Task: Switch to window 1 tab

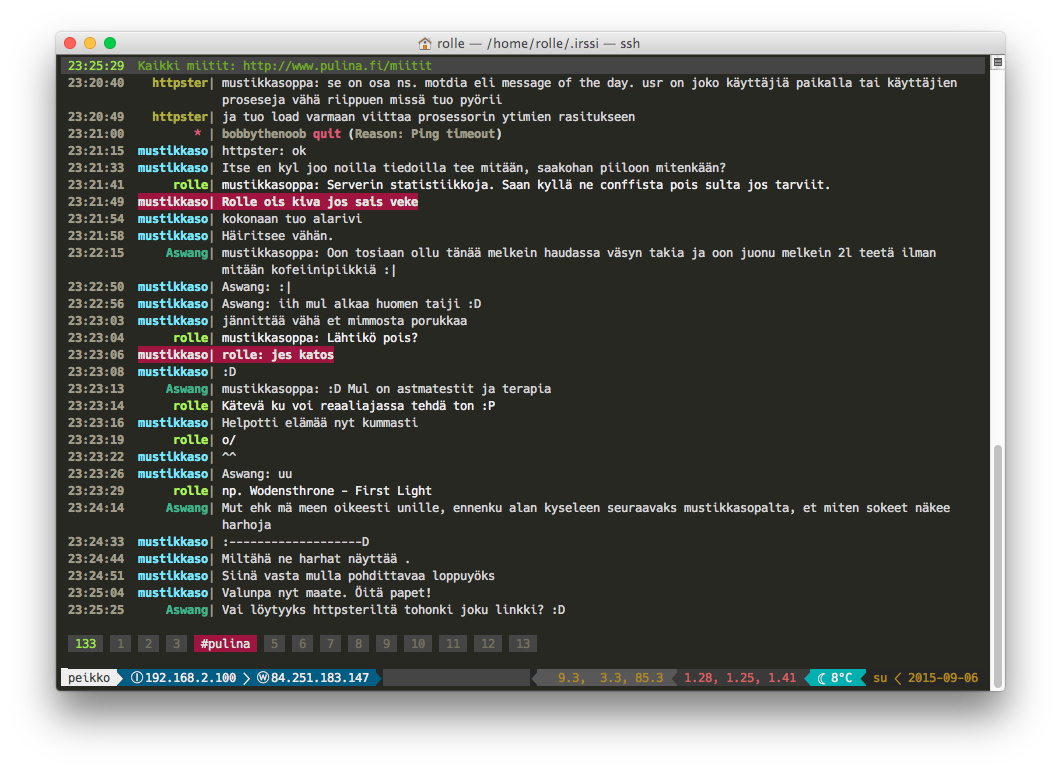Action: click(120, 644)
